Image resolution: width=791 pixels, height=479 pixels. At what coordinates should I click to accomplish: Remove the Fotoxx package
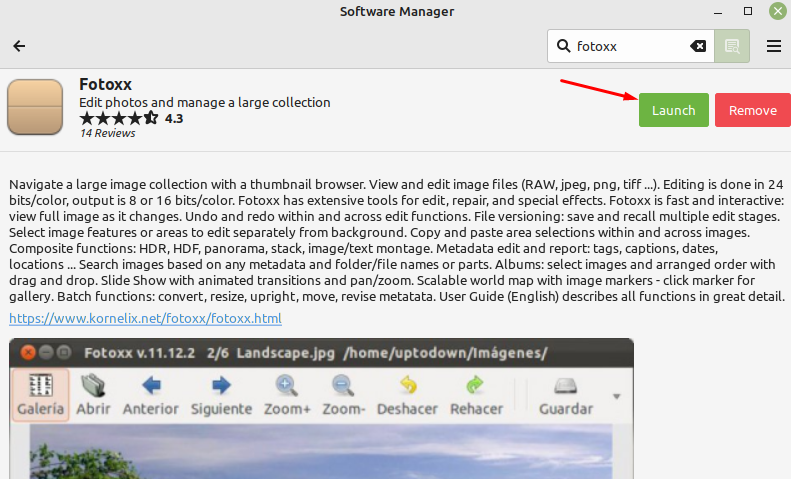[753, 110]
